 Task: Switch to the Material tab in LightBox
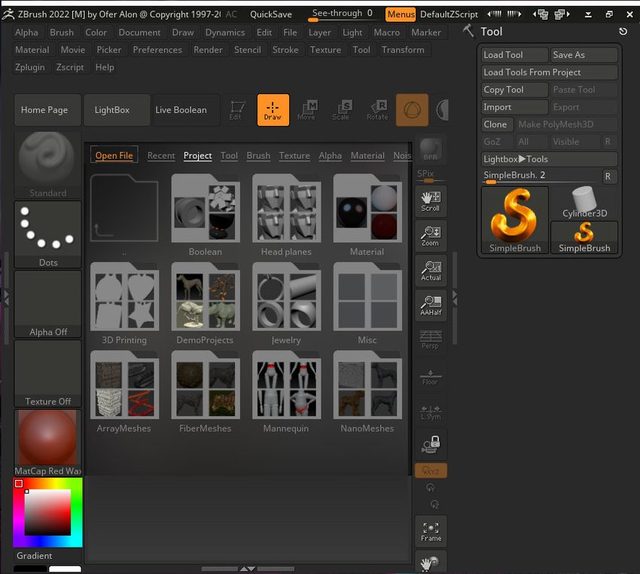coord(367,156)
